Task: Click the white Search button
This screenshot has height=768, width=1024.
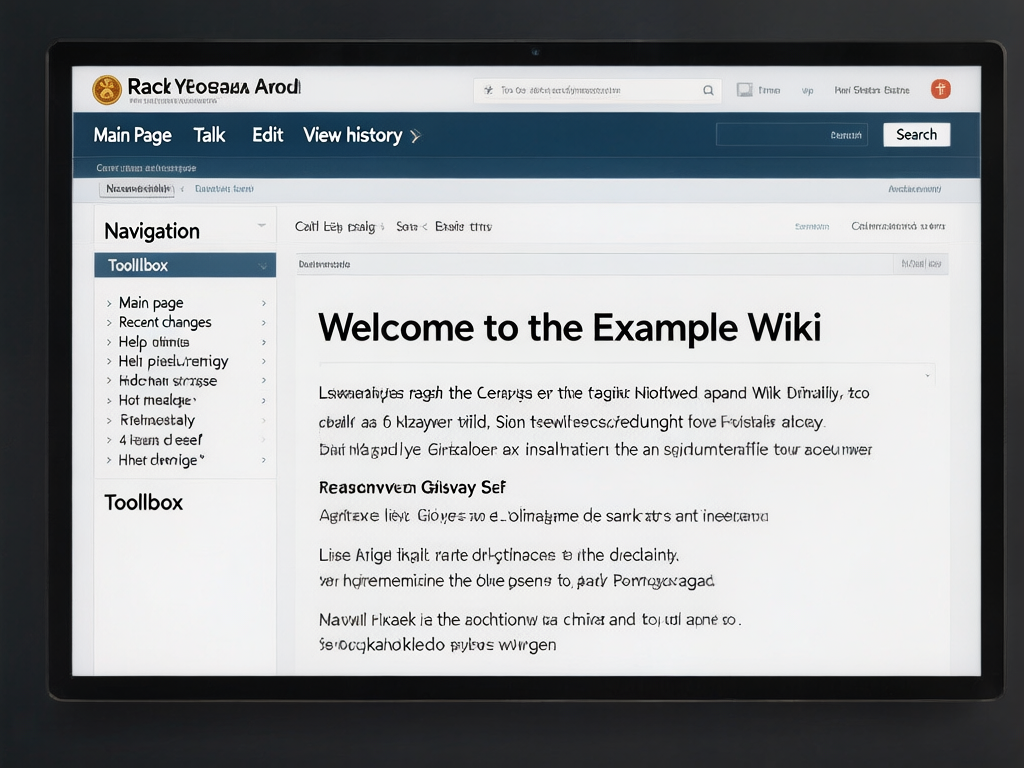Action: click(x=916, y=135)
